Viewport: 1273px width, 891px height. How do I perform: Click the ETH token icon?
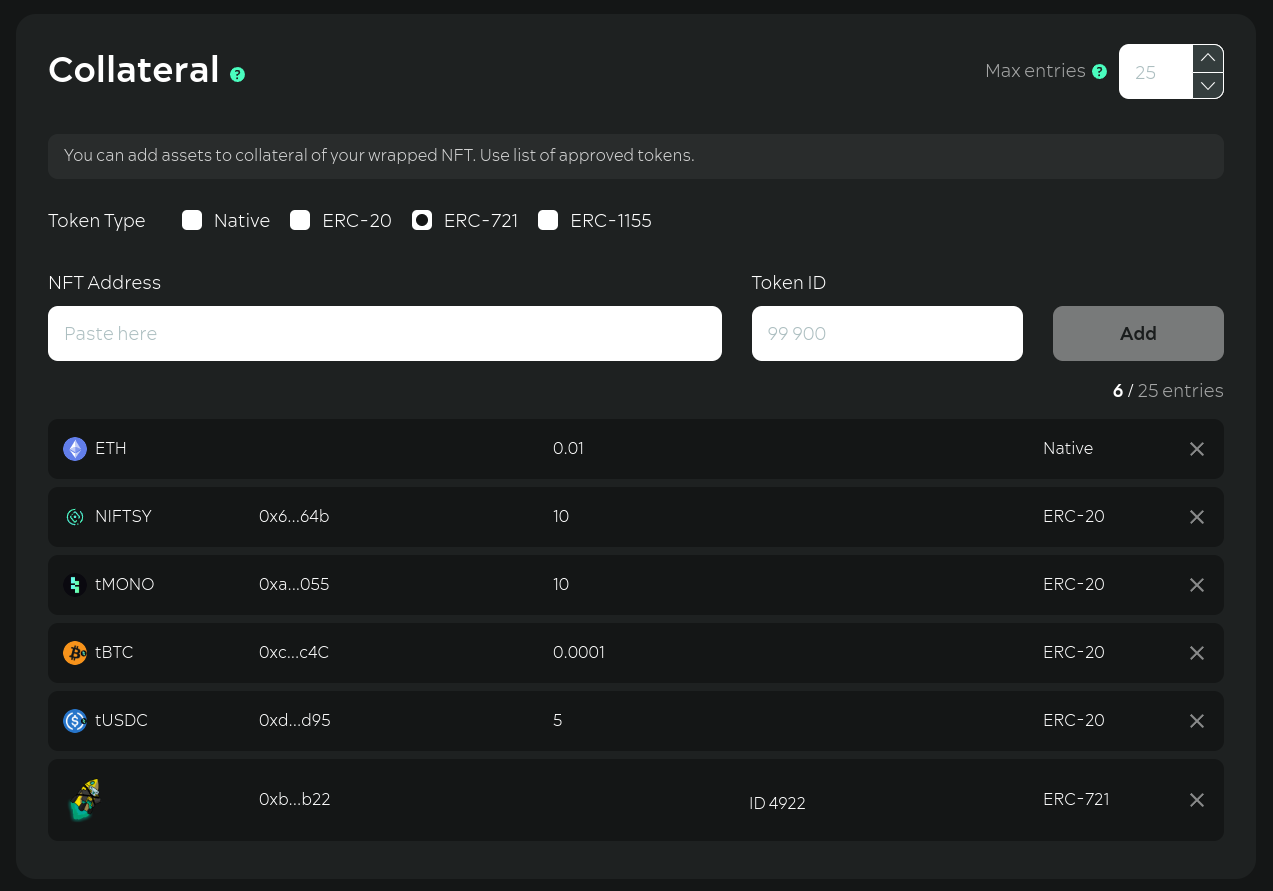[x=75, y=449]
